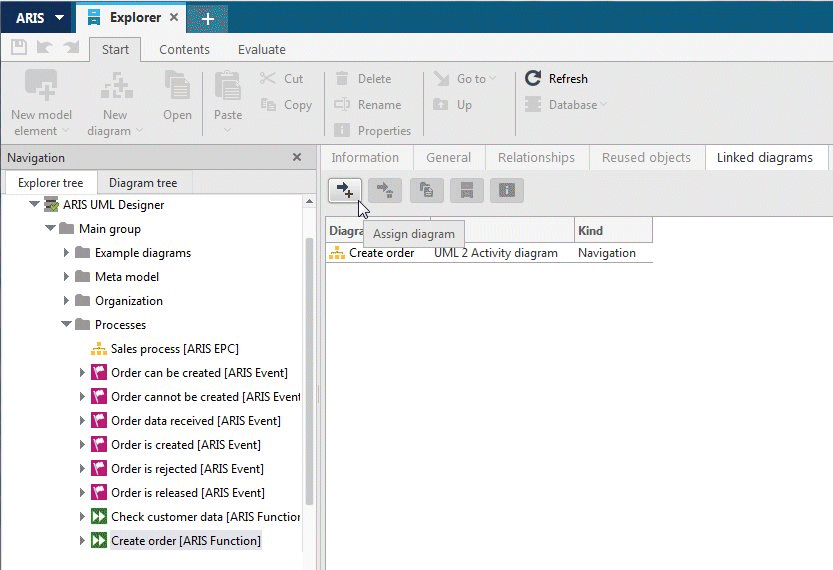
Task: Close the Navigation panel
Action: click(x=297, y=157)
